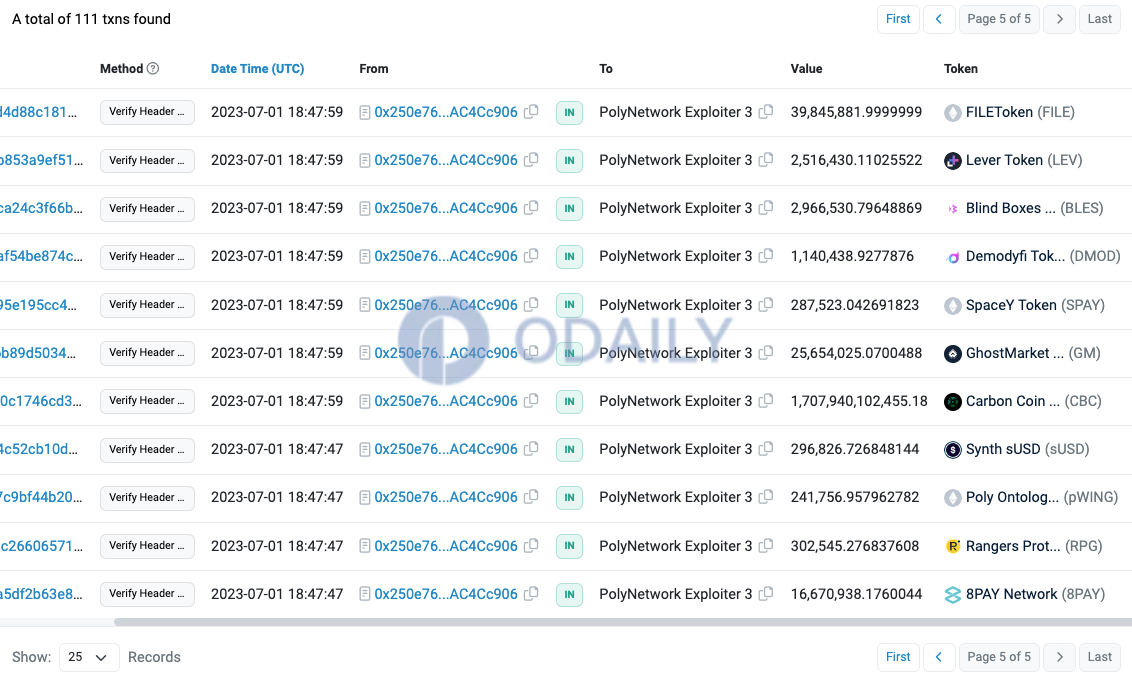Viewport: 1132px width, 683px height.
Task: Select value 1,707,940,102,455.18
Action: (859, 401)
